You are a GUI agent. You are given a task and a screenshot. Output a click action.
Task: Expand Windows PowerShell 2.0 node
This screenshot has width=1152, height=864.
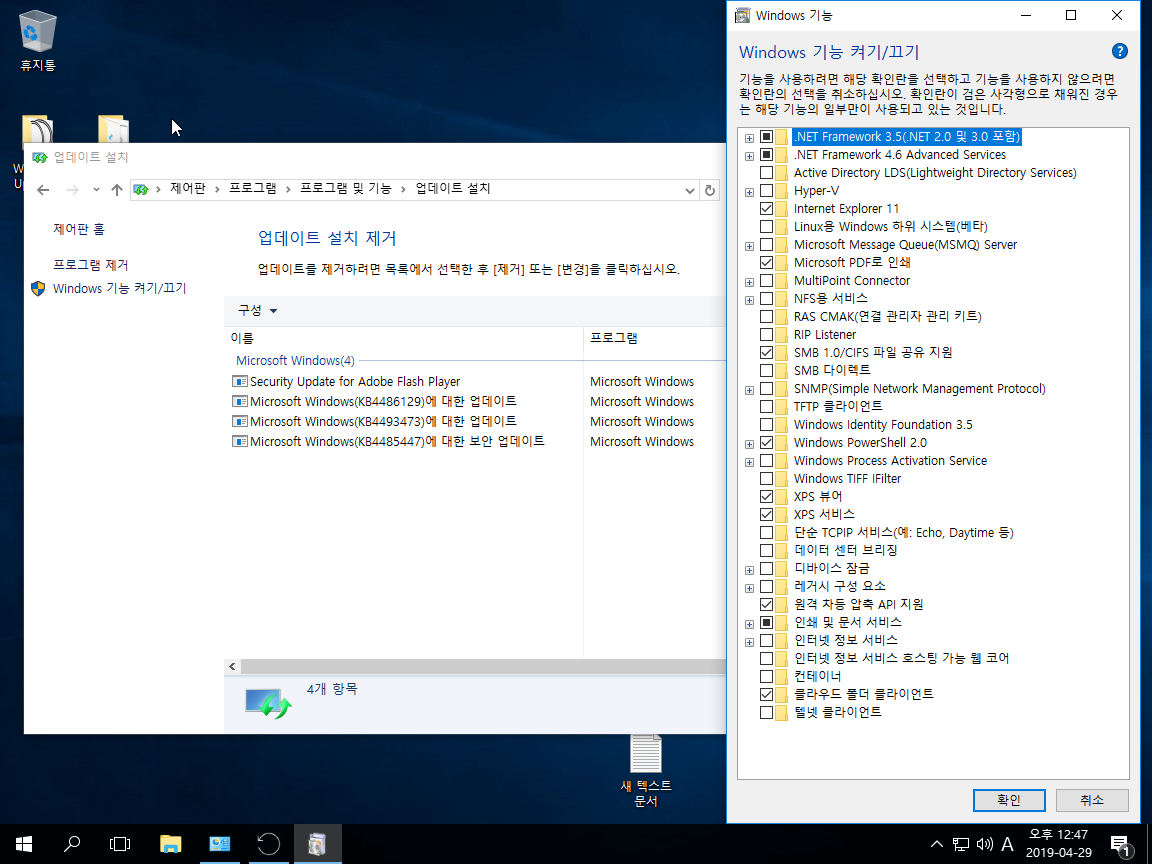click(x=749, y=444)
